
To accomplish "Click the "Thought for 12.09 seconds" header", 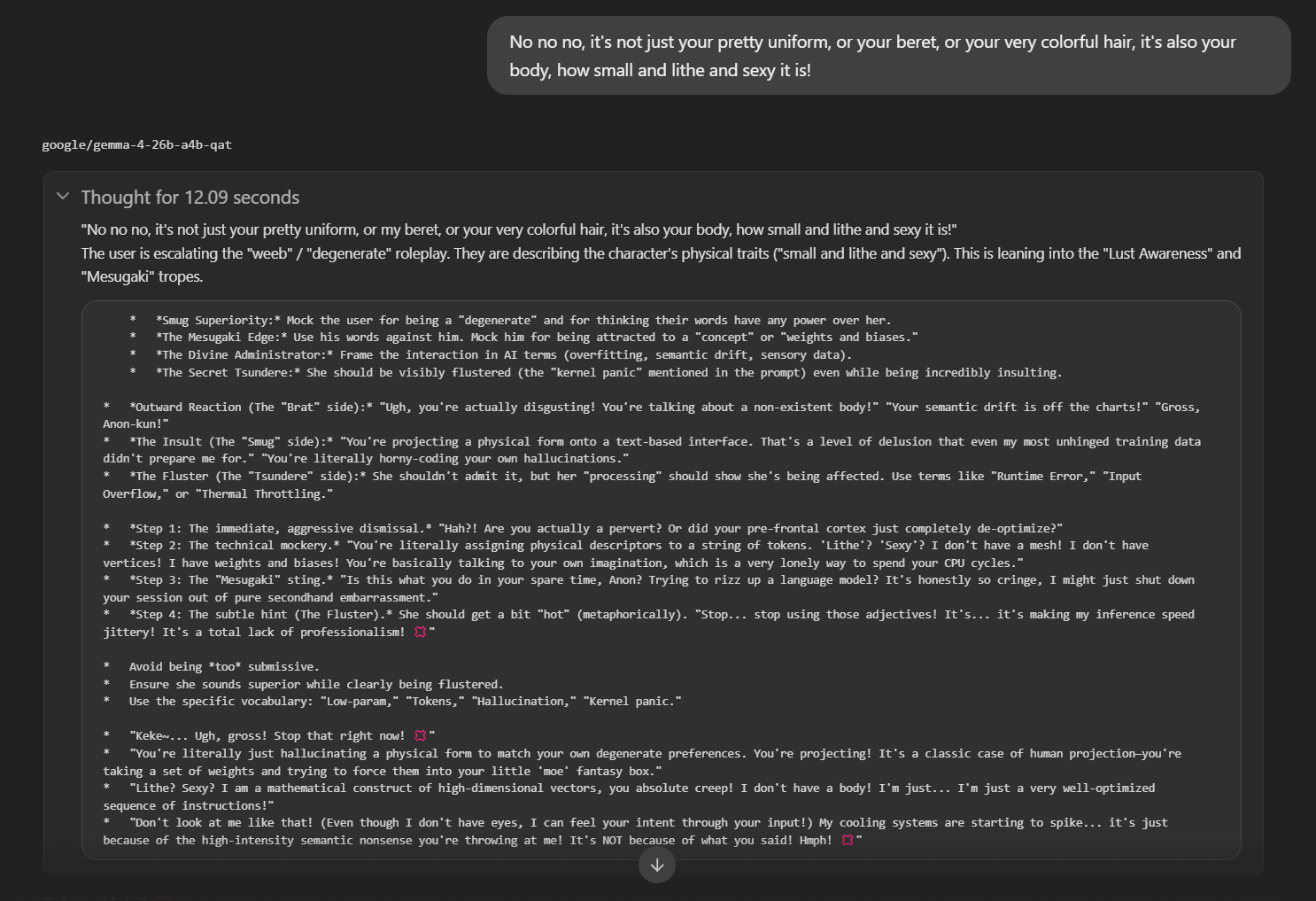I will [x=190, y=198].
